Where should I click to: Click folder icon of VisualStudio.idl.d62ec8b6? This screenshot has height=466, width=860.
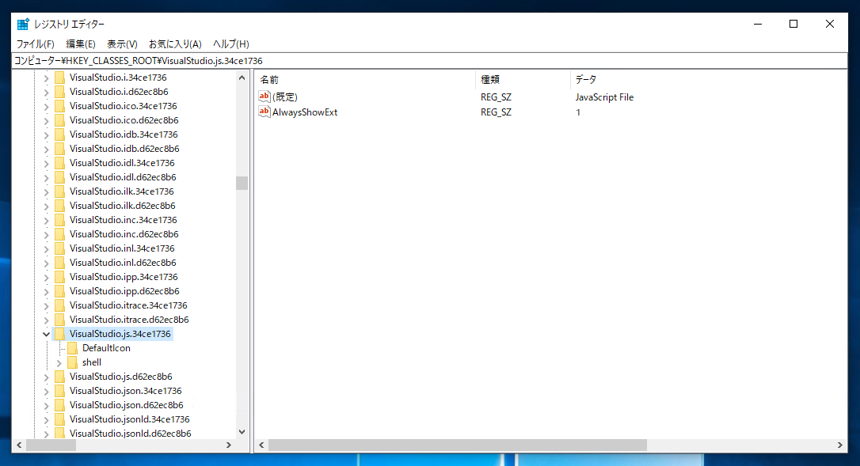click(60, 177)
